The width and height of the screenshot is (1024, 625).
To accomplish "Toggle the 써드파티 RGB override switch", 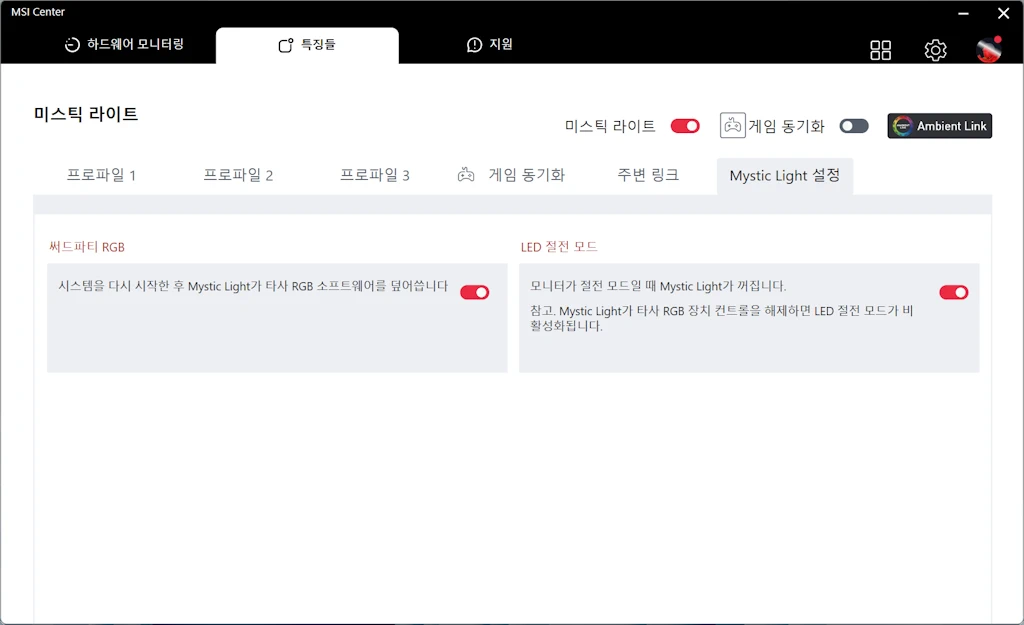I will [475, 292].
